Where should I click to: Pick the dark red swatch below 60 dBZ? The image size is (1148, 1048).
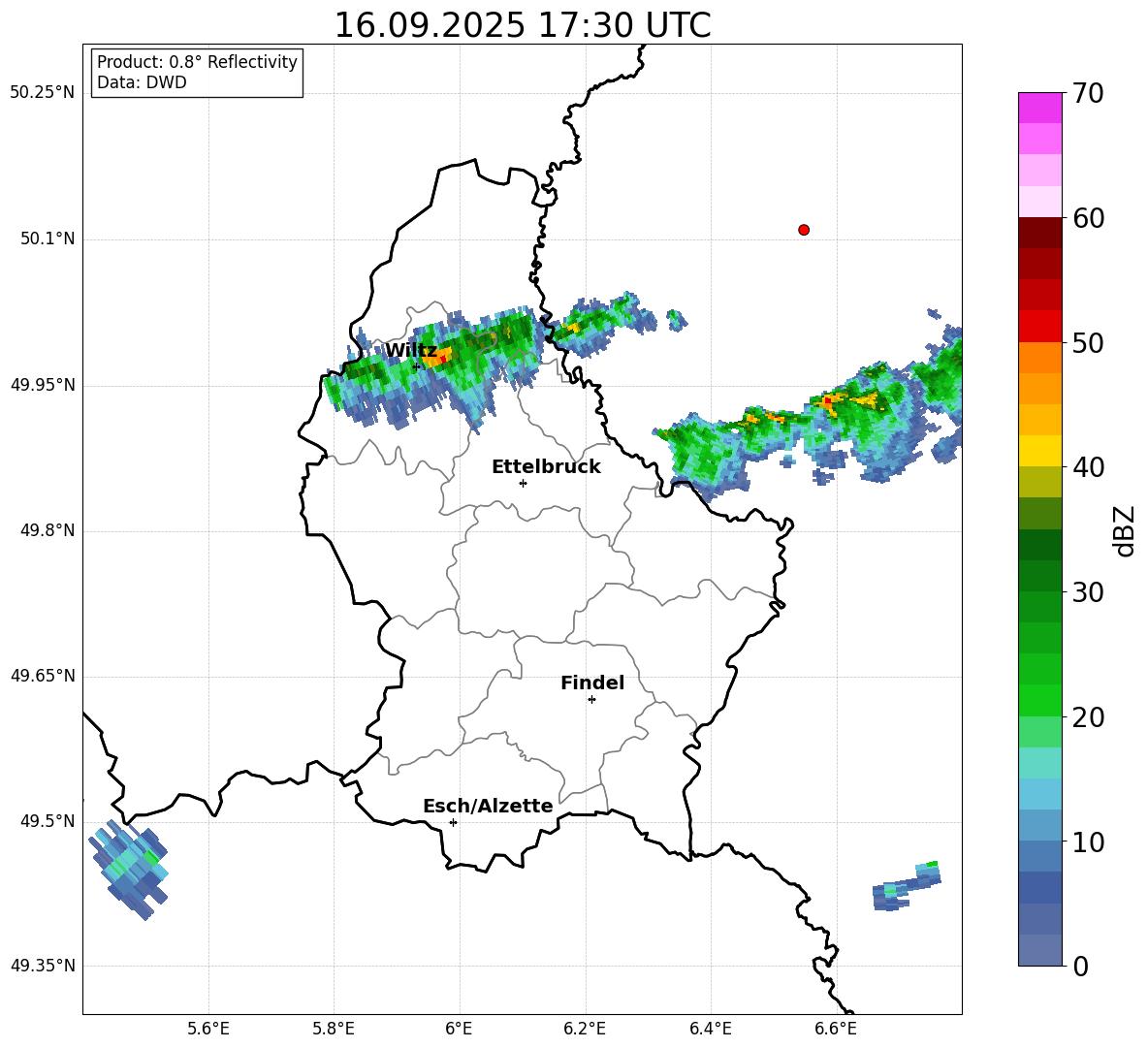click(x=1039, y=233)
